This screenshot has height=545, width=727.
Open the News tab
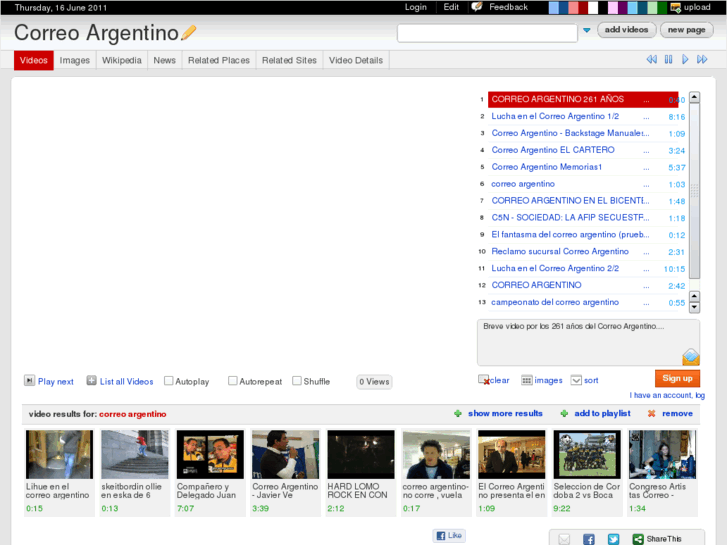tap(165, 60)
